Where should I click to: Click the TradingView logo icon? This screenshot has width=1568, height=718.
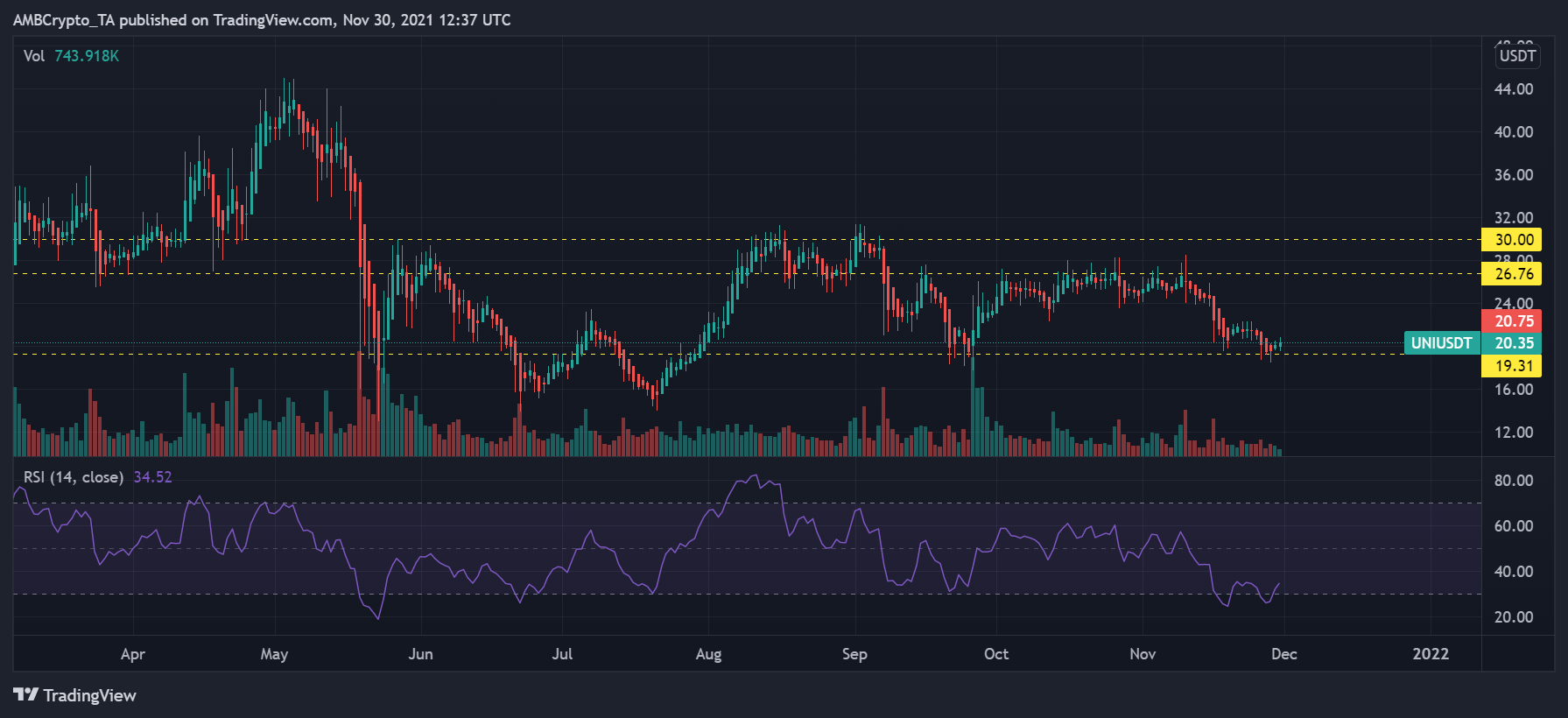click(x=25, y=694)
